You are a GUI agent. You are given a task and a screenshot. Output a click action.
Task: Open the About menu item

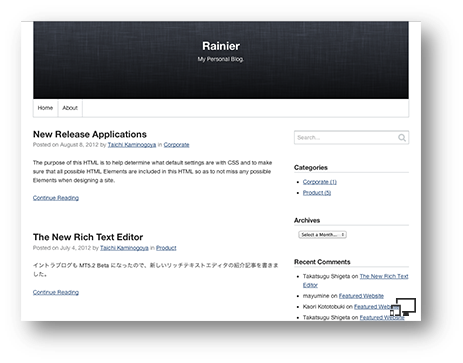[x=70, y=108]
